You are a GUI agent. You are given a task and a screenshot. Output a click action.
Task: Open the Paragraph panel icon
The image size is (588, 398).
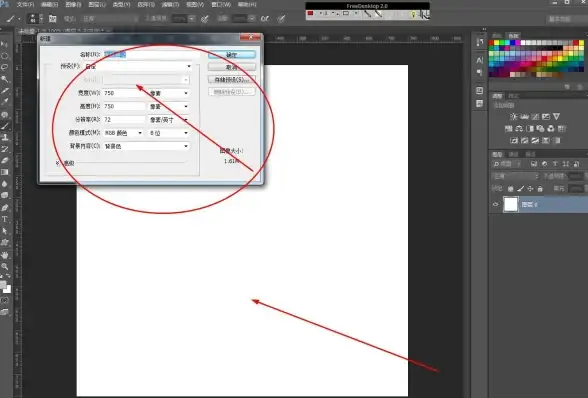[x=480, y=72]
